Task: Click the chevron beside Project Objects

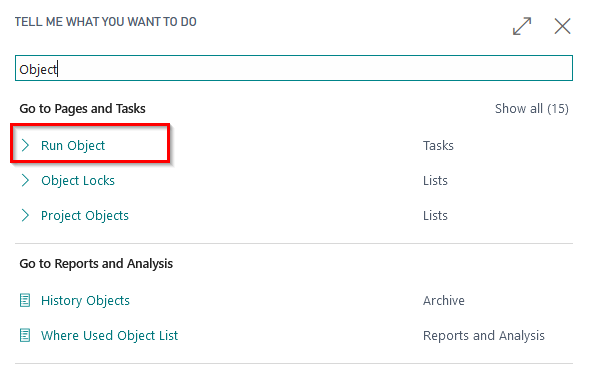Action: pyautogui.click(x=25, y=215)
